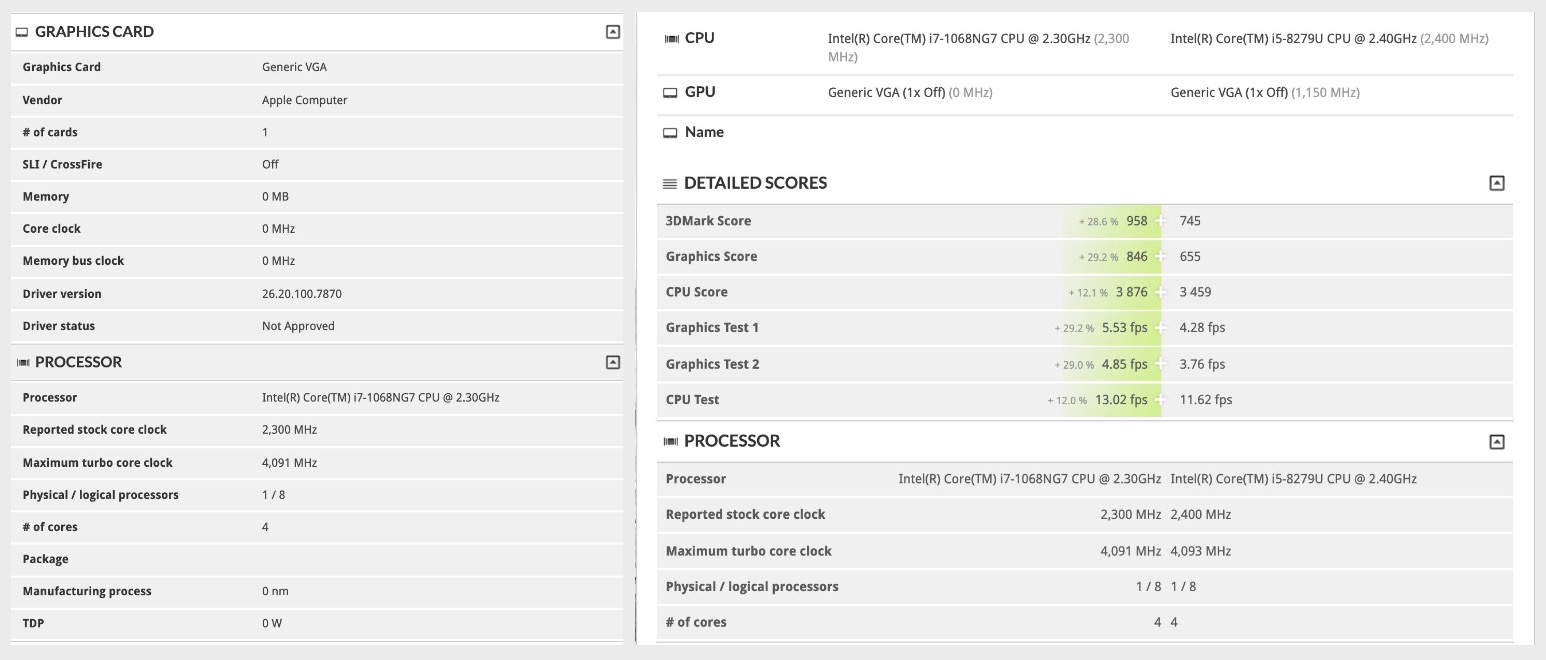This screenshot has height=660, width=1546.
Task: Collapse the Detailed Scores section
Action: tap(1496, 183)
